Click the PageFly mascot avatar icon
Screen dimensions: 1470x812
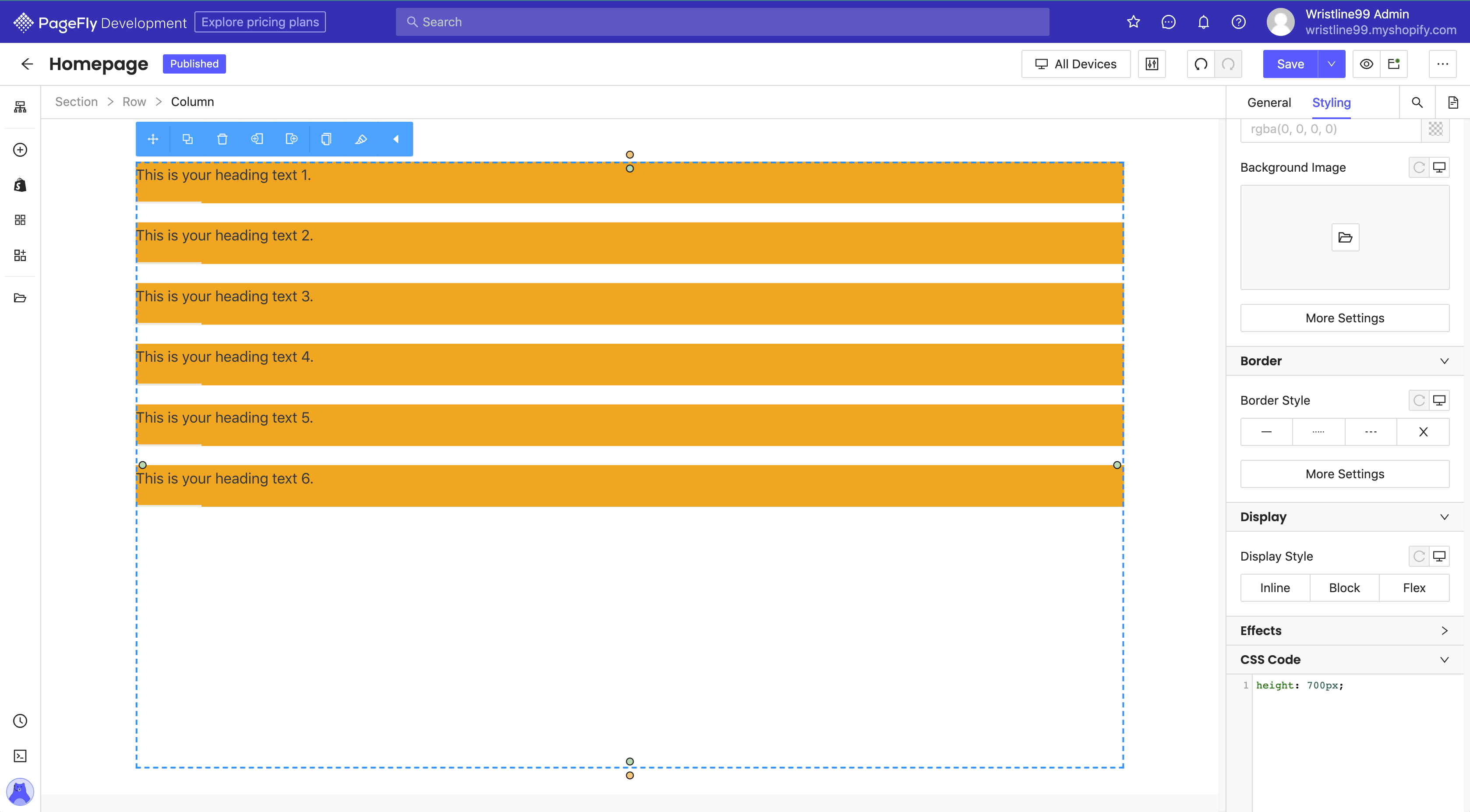coord(20,791)
